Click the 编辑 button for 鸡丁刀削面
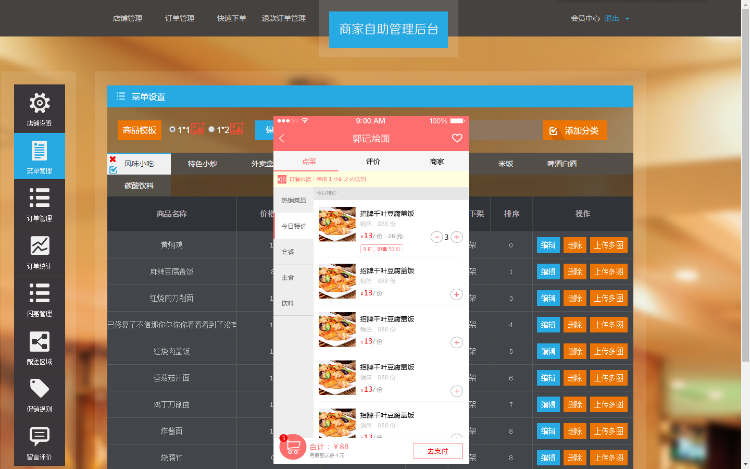 pos(548,404)
